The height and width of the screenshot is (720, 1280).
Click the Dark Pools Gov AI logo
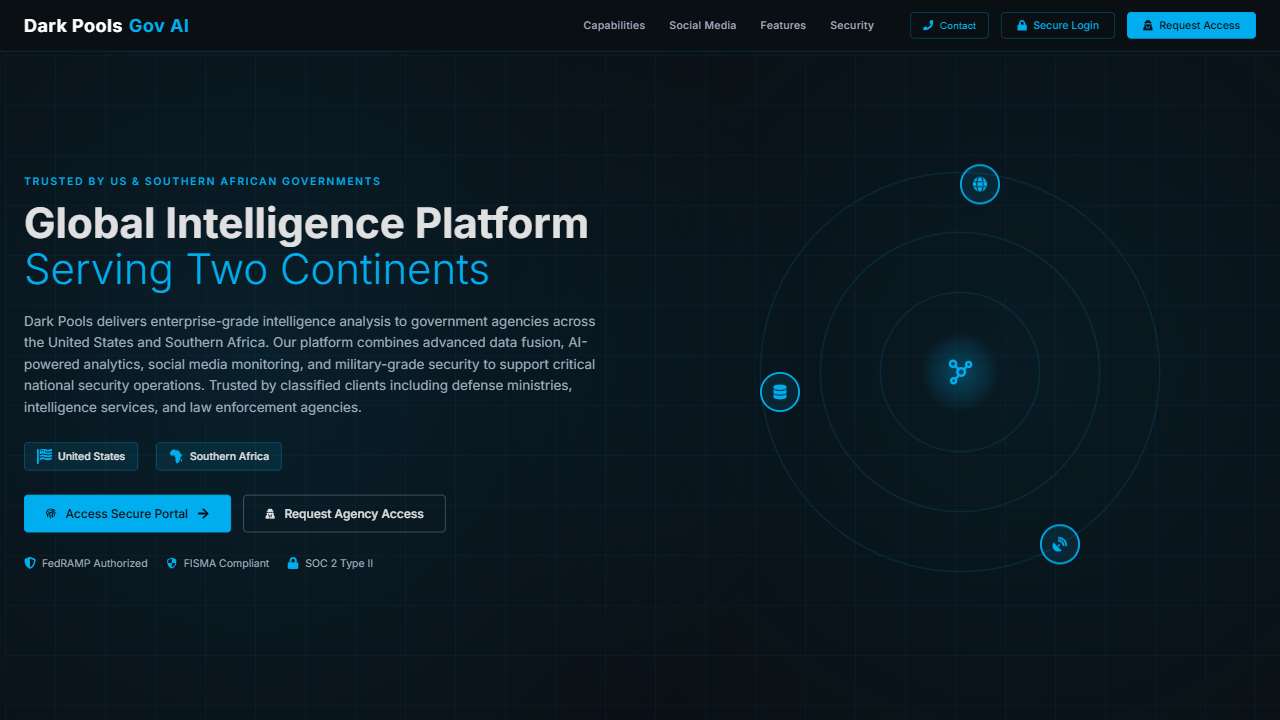106,25
